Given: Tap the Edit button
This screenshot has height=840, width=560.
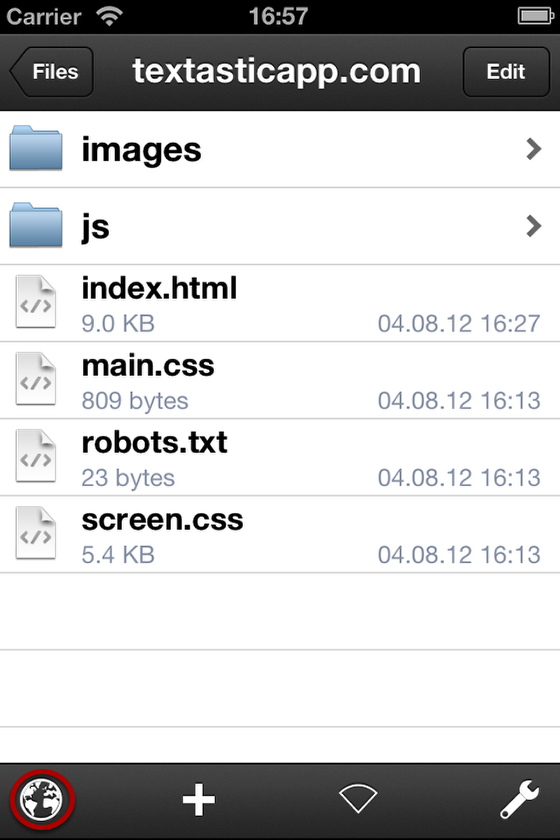Looking at the screenshot, I should [506, 72].
